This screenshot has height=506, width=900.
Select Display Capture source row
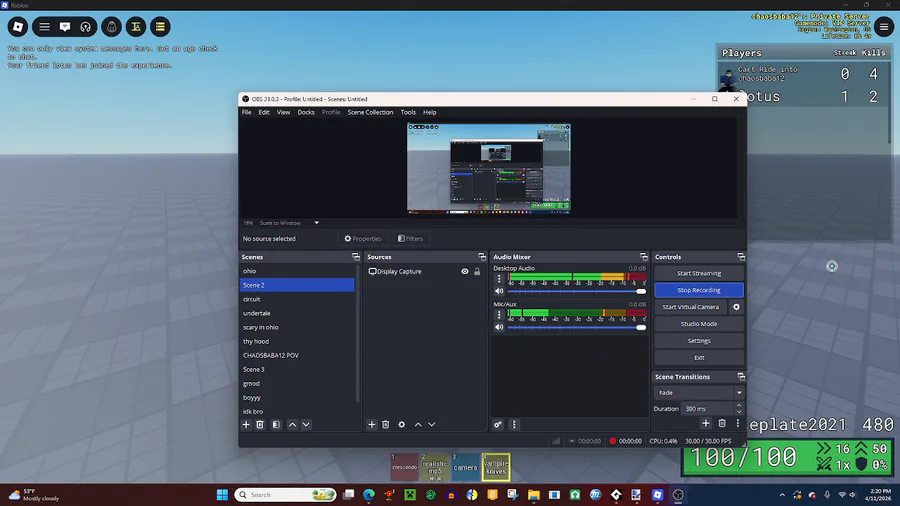[426, 271]
